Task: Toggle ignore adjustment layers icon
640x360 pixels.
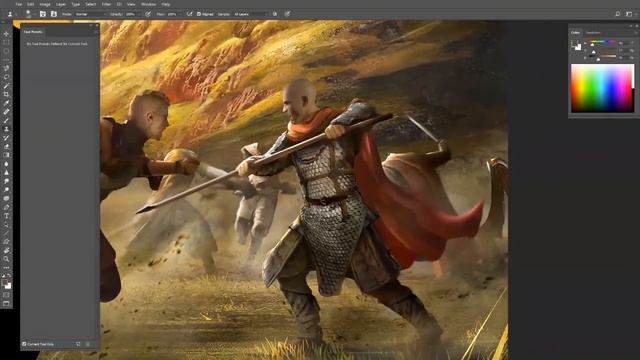Action: 275,14
